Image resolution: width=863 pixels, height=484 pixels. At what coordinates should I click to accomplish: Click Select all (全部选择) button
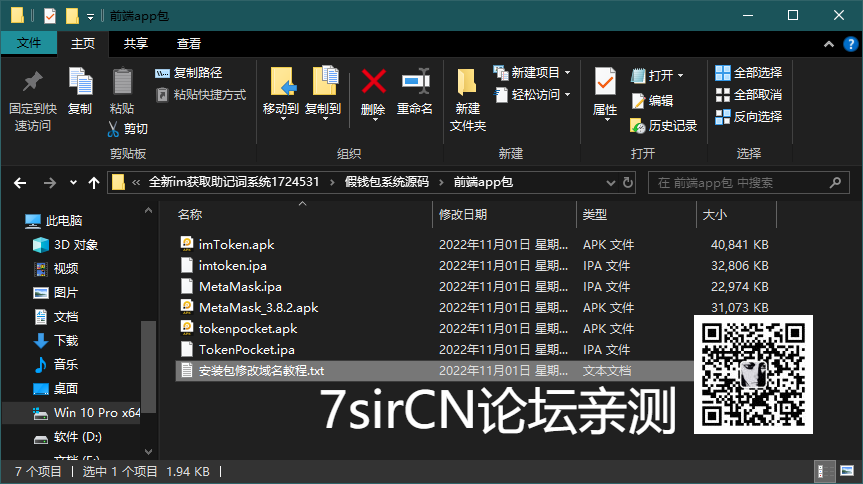(748, 73)
